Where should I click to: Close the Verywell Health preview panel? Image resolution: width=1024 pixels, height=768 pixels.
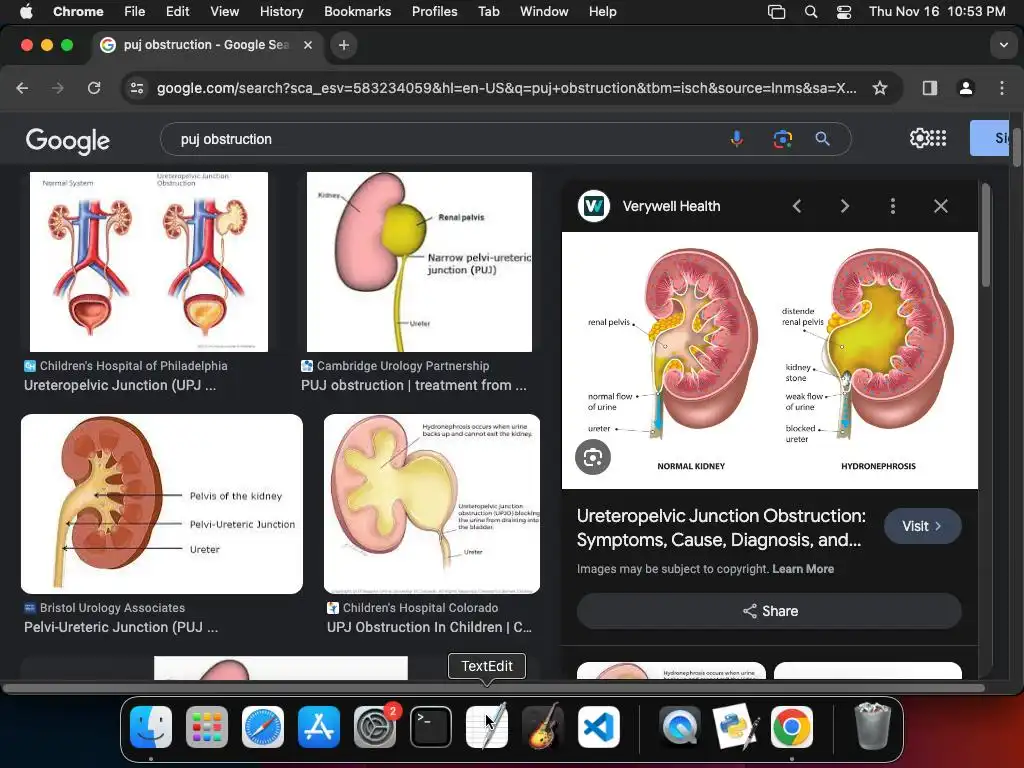pos(940,206)
